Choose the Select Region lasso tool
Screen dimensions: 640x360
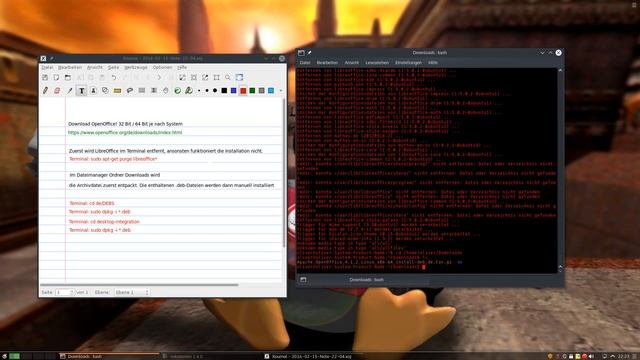[x=130, y=90]
